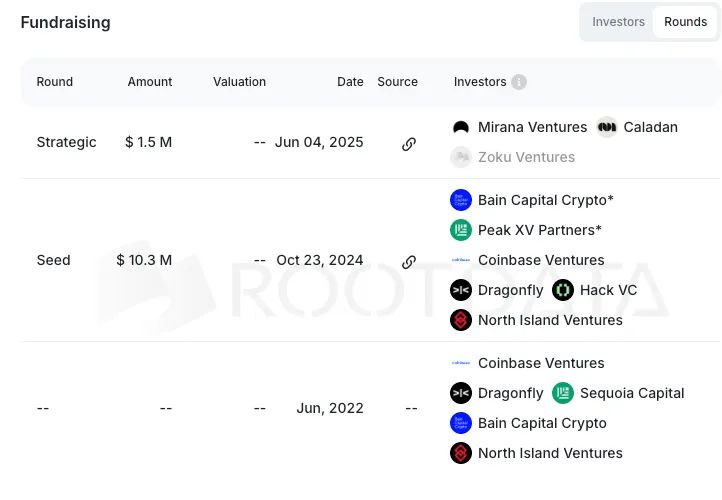Click the Seed round cell

(53, 260)
